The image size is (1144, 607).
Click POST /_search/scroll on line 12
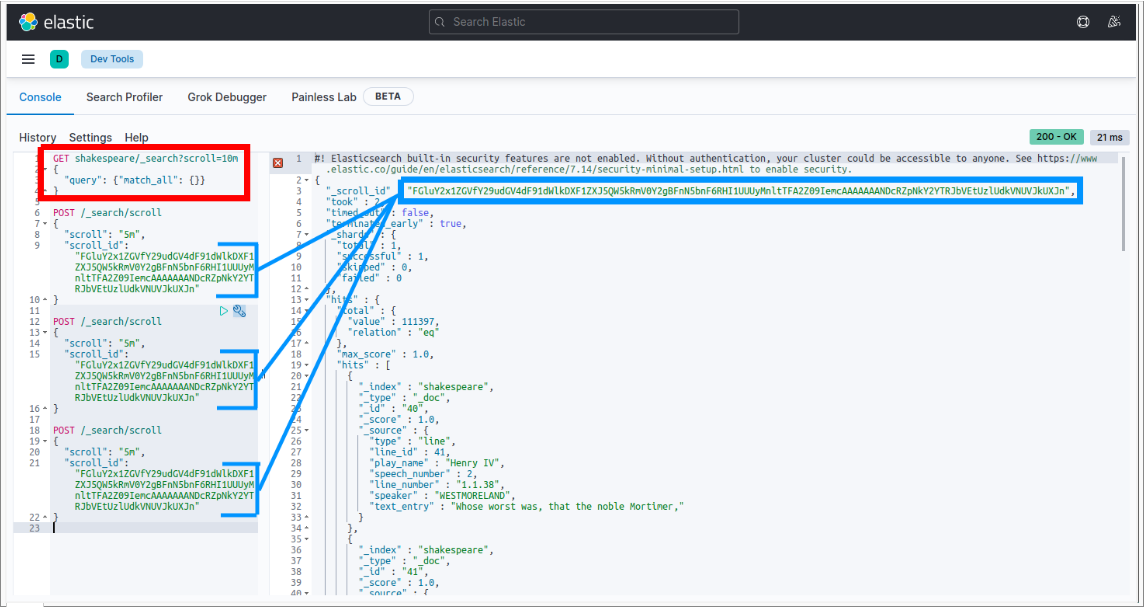point(107,322)
